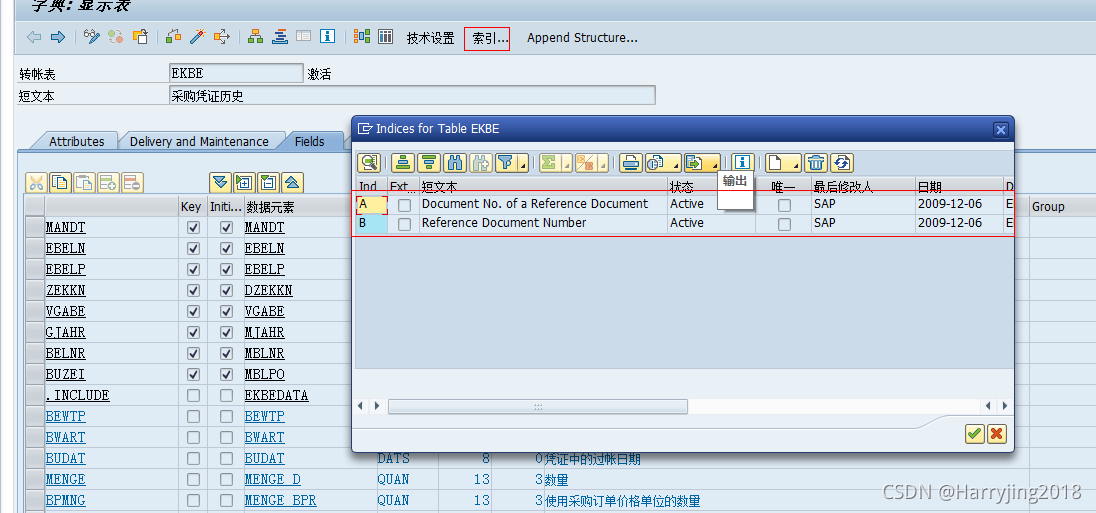Sort ascending in Indices dialog toolbar
Viewport: 1096px width, 513px height.
403,163
